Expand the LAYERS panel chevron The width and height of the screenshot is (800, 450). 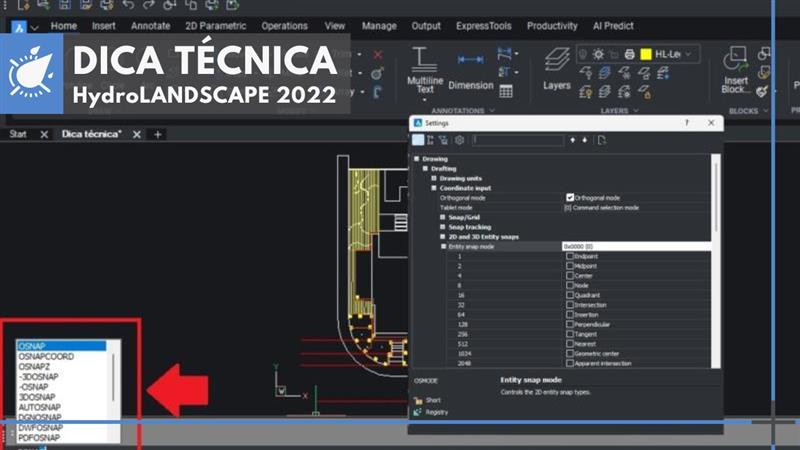point(636,111)
